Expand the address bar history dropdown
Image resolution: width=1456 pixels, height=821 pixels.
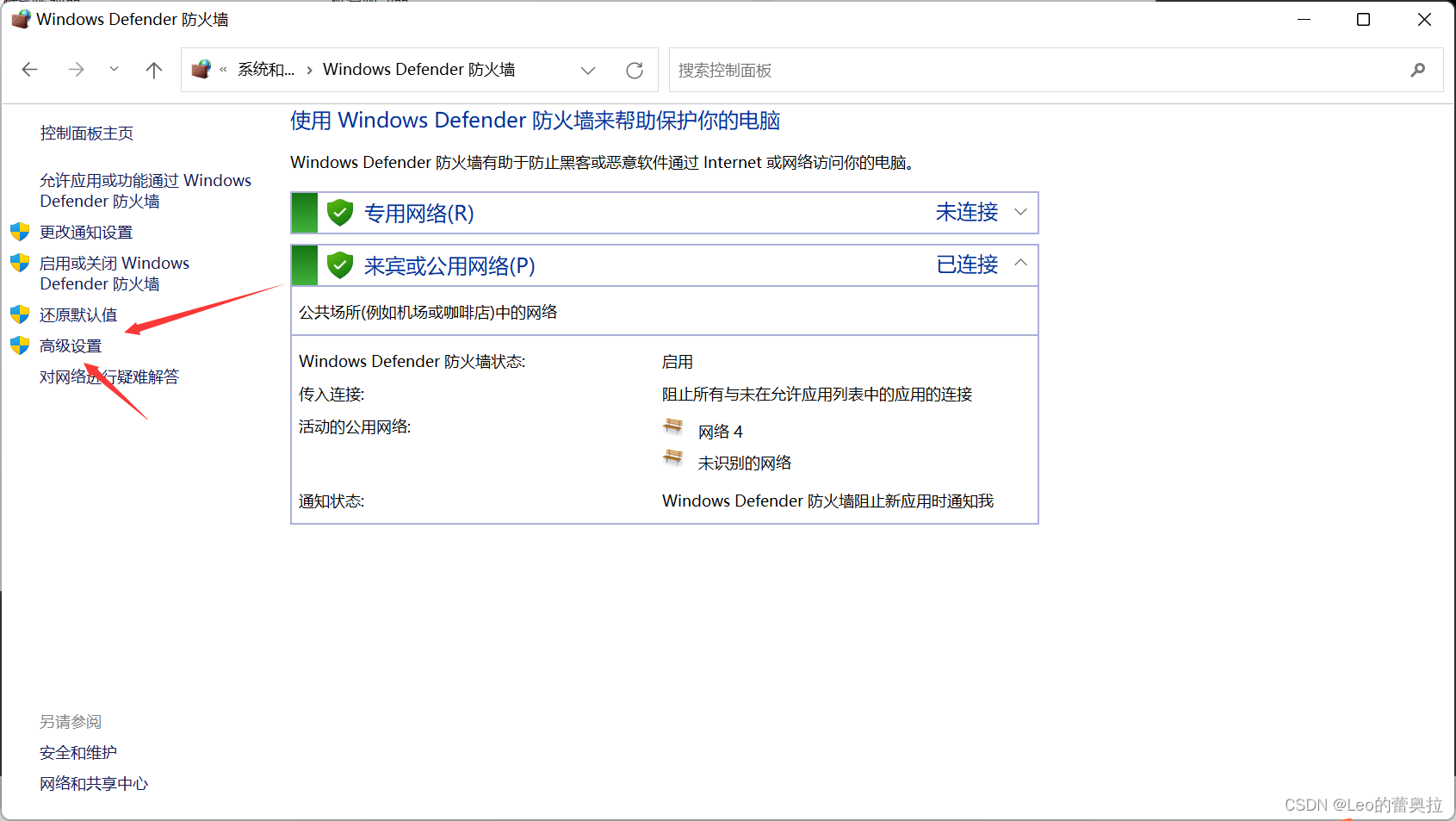coord(588,71)
